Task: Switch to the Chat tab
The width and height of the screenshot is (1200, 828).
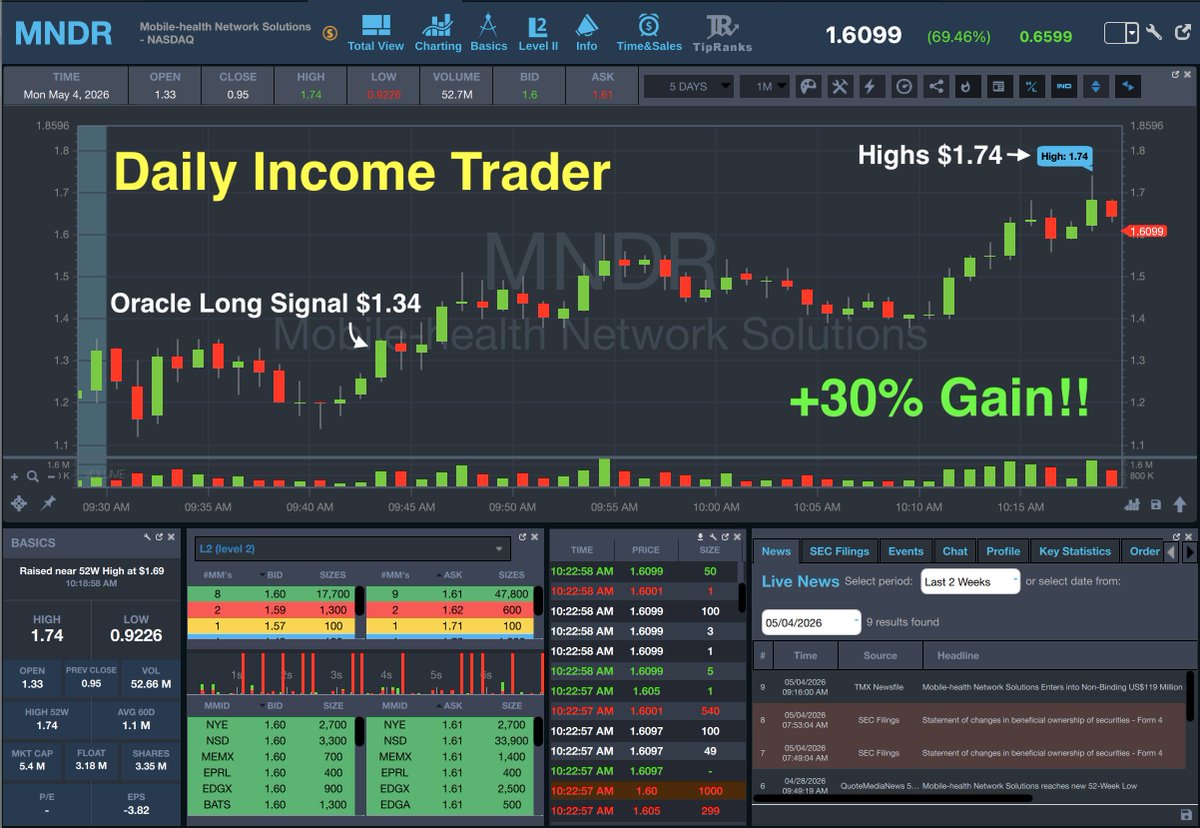Action: [x=955, y=551]
